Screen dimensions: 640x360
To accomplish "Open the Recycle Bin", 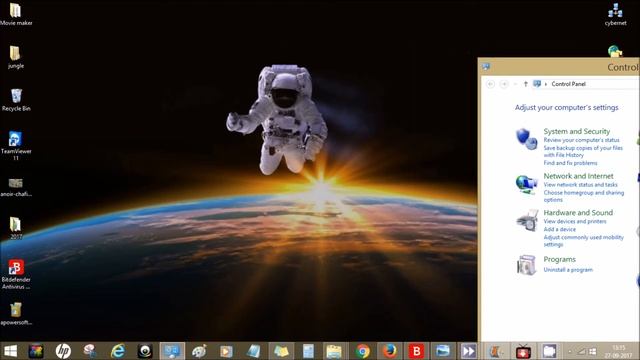I will click(x=16, y=100).
